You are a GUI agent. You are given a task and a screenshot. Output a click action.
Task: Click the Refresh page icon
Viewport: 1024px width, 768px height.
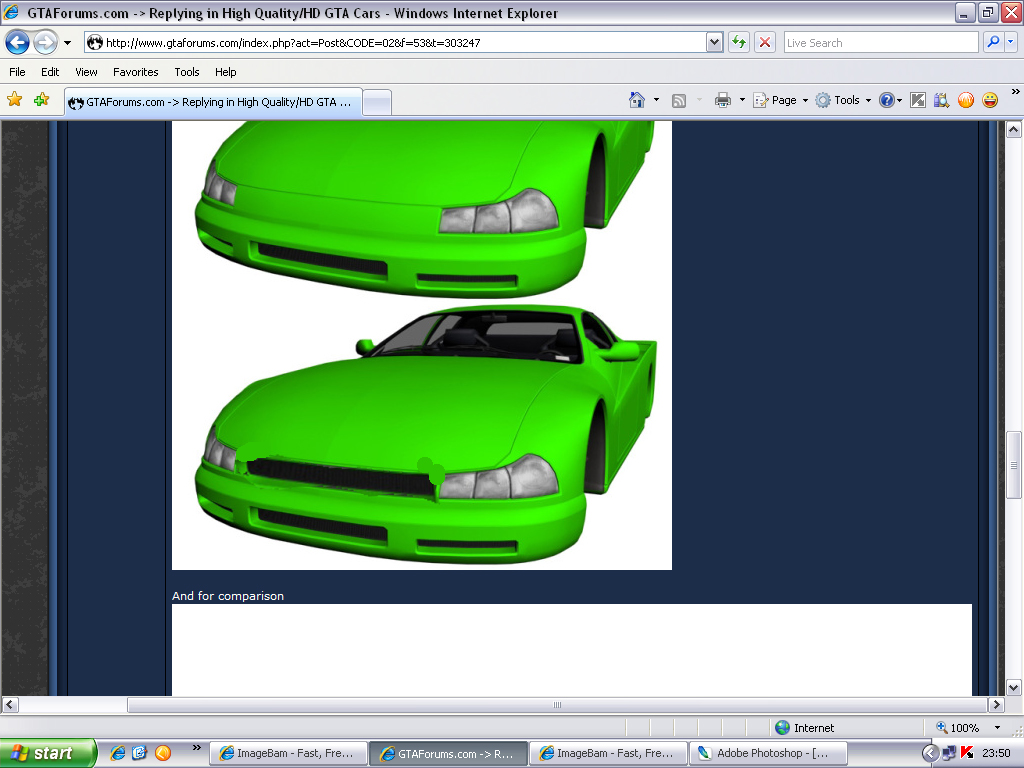click(x=739, y=42)
